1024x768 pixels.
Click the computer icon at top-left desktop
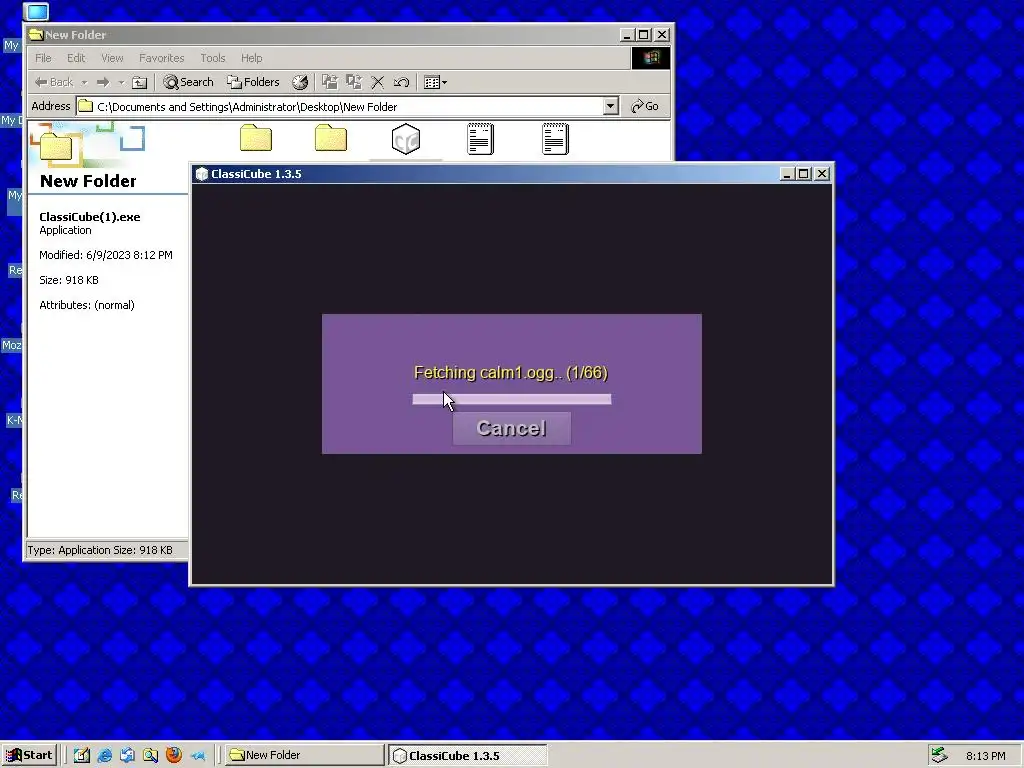[37, 12]
